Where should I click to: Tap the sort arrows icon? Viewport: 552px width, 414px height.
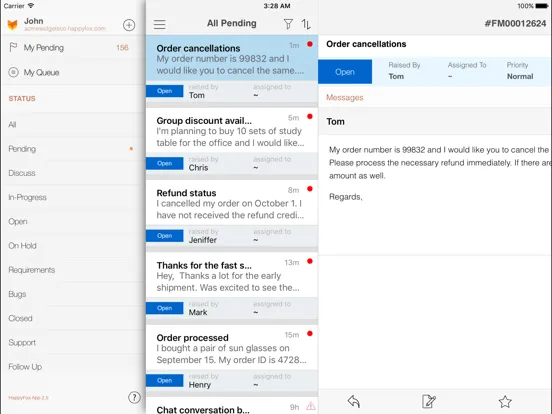coord(306,24)
